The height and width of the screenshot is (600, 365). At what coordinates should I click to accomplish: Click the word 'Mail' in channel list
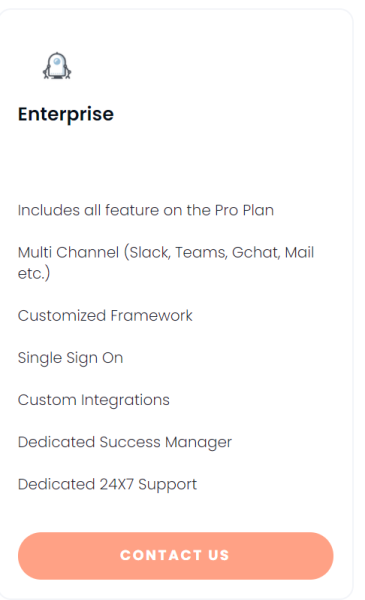coord(299,252)
